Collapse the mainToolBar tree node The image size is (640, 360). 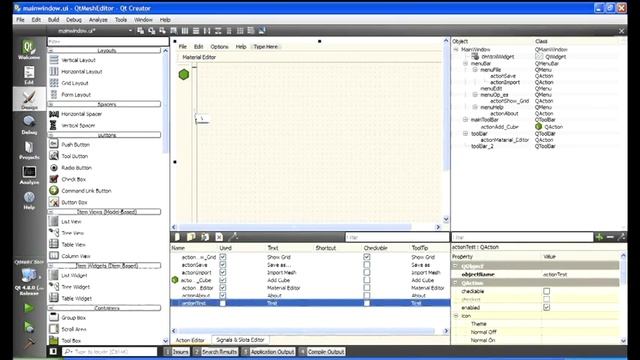pyautogui.click(x=465, y=120)
